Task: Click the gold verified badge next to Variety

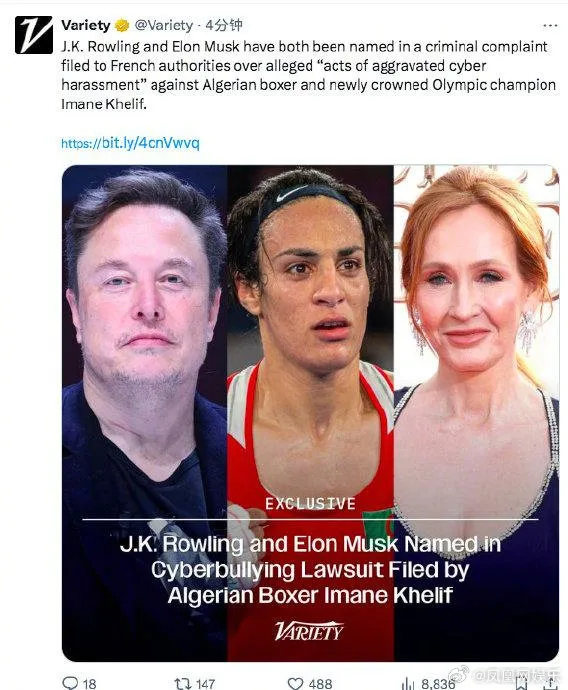Action: (122, 26)
